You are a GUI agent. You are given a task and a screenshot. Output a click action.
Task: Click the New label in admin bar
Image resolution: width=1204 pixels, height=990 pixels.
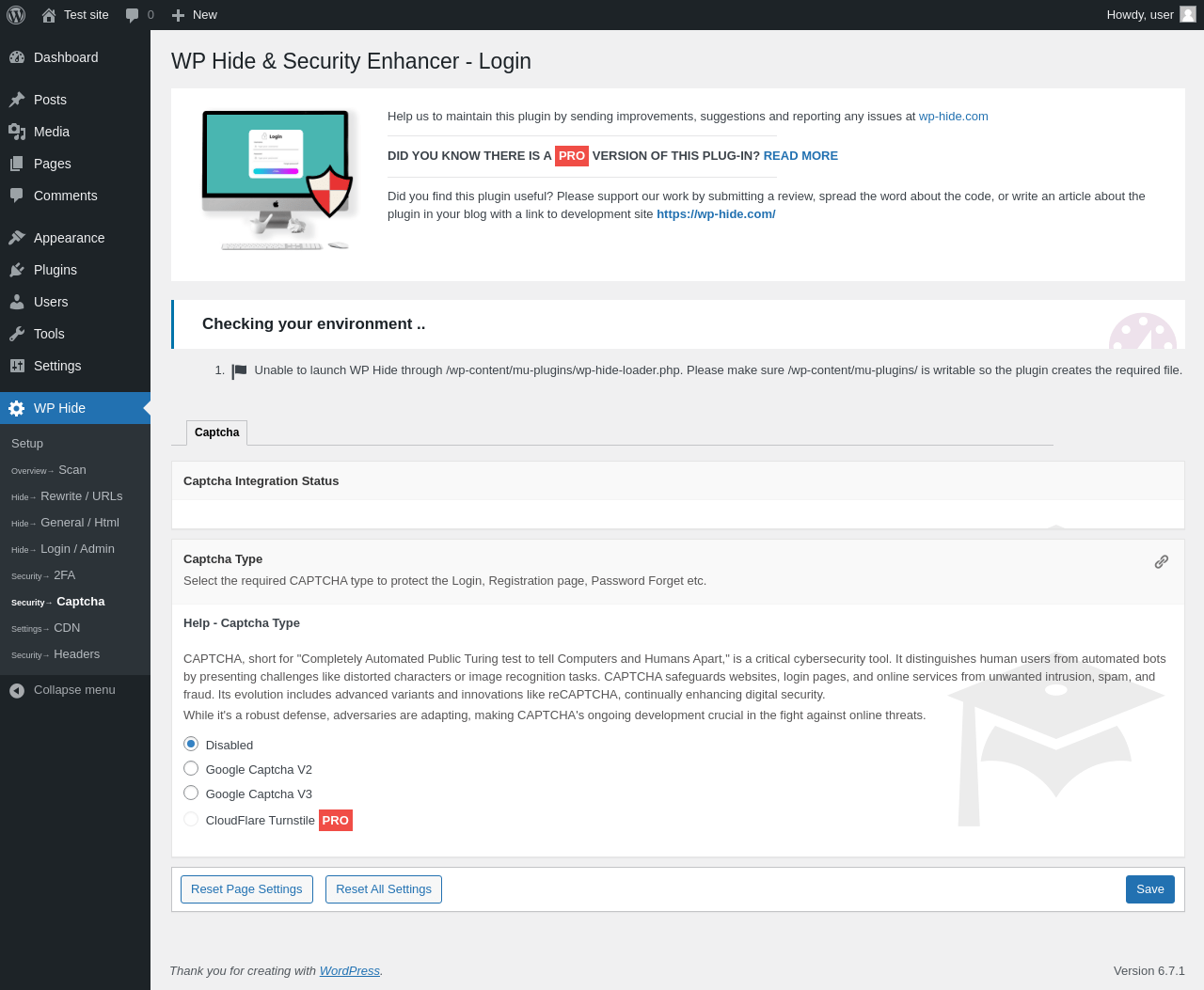pyautogui.click(x=205, y=15)
